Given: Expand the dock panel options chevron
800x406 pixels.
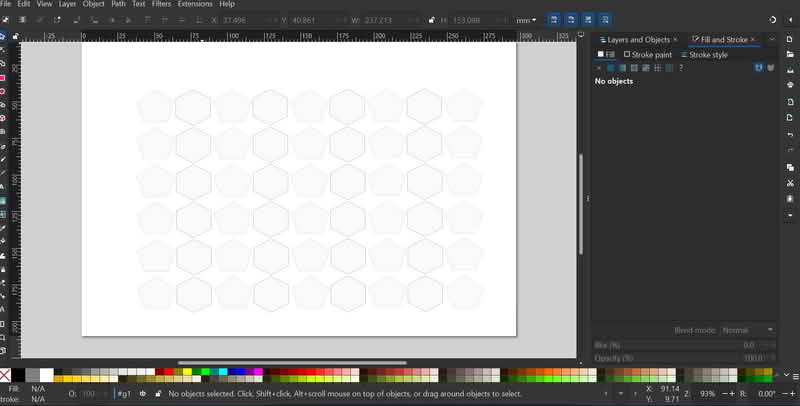Looking at the screenshot, I should (x=773, y=39).
